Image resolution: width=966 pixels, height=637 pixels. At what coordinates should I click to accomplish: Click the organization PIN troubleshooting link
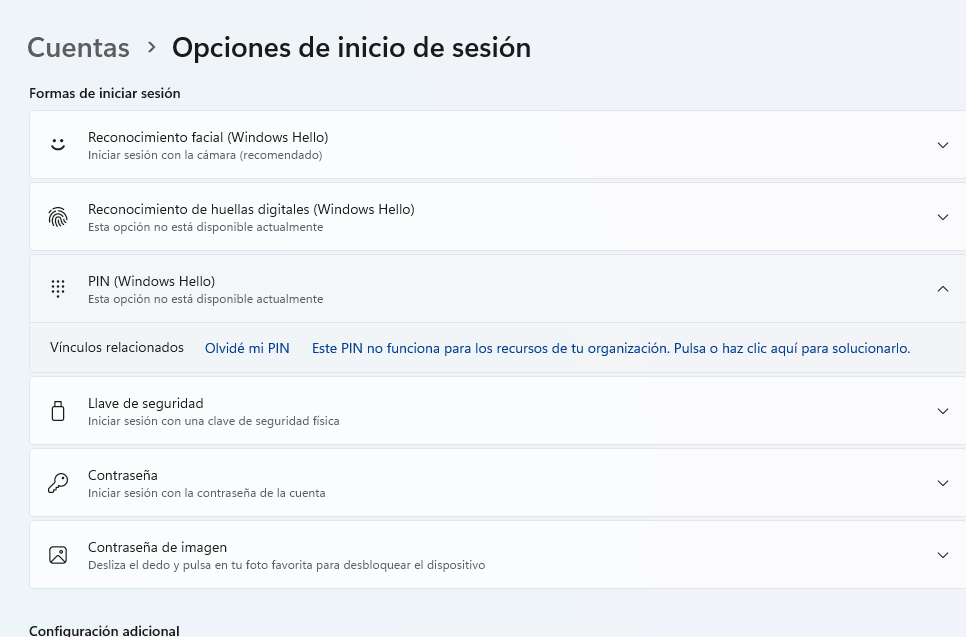(x=611, y=348)
